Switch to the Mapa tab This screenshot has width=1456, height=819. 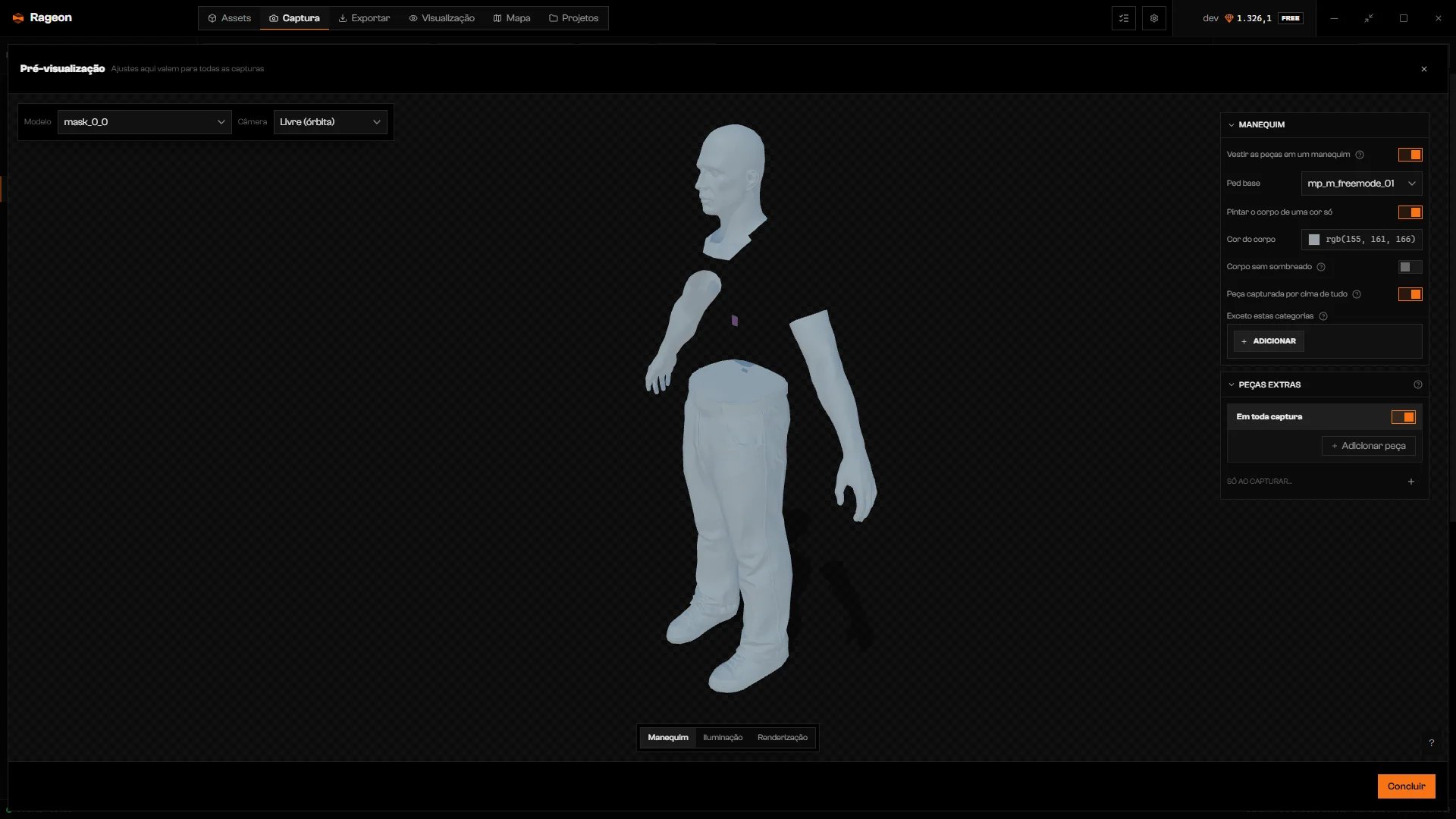[512, 18]
